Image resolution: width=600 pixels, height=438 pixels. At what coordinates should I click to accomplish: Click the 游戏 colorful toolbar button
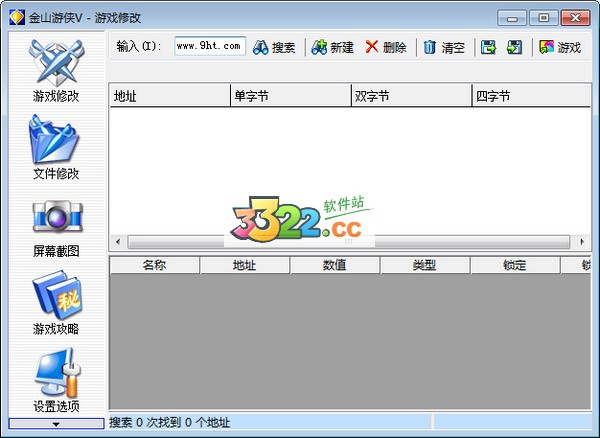(560, 47)
